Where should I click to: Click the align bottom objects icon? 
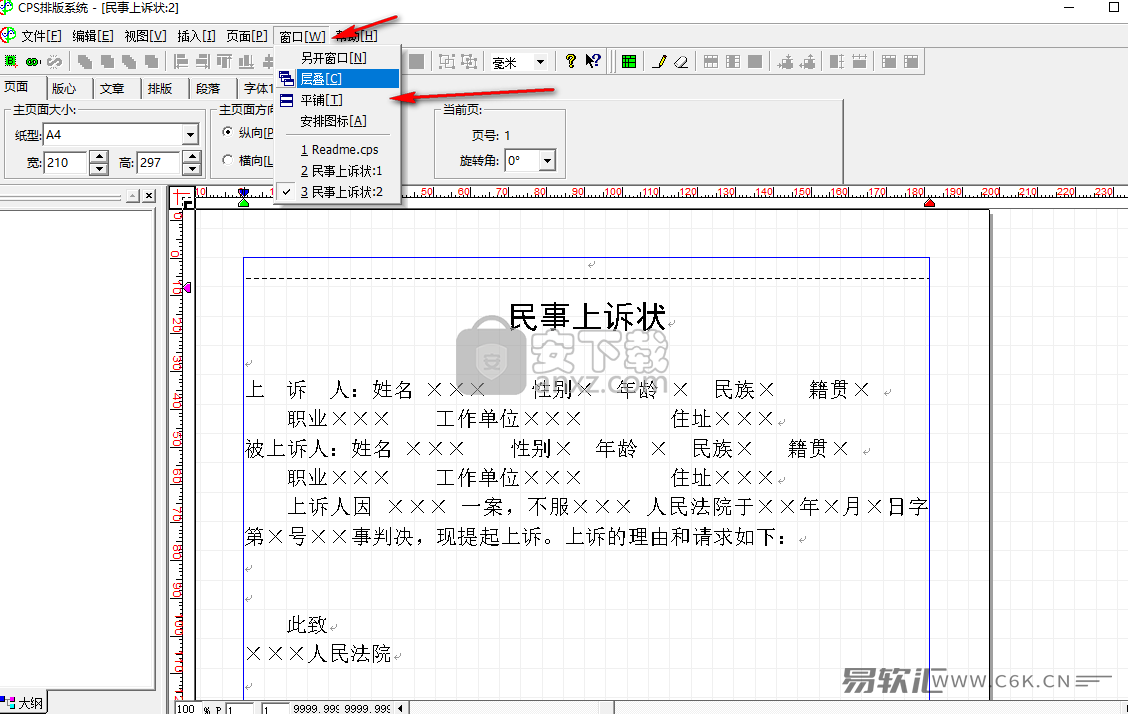pos(246,62)
